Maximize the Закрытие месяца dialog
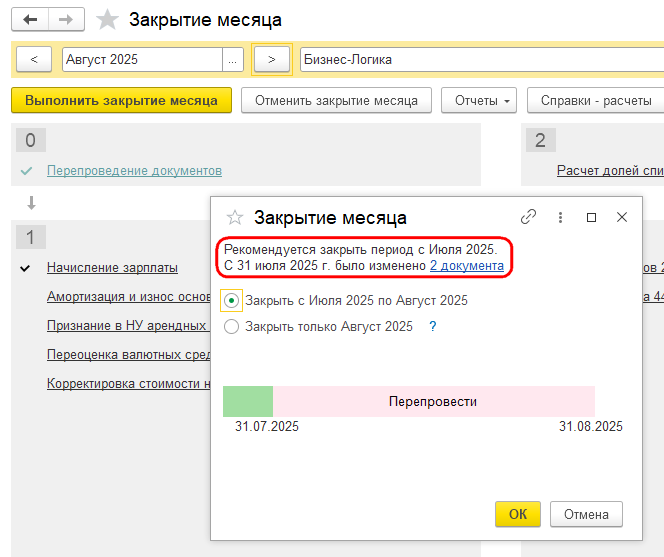664x557 pixels. click(591, 217)
